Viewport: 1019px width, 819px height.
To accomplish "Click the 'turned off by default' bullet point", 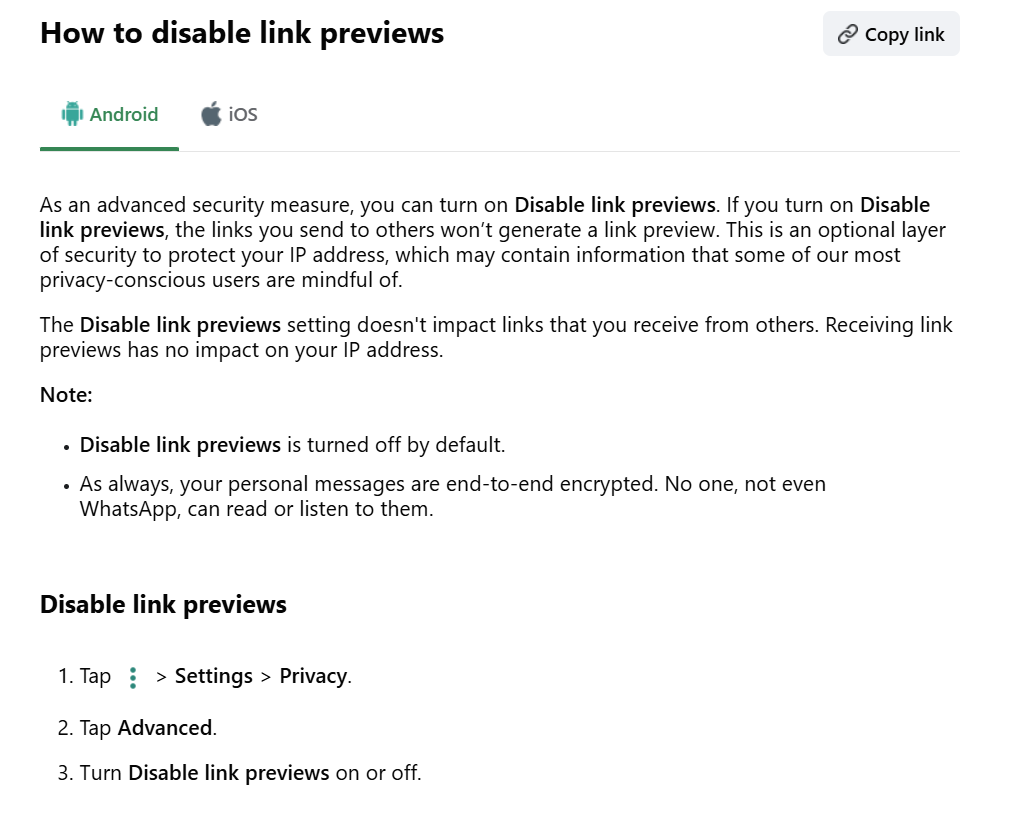I will [292, 445].
